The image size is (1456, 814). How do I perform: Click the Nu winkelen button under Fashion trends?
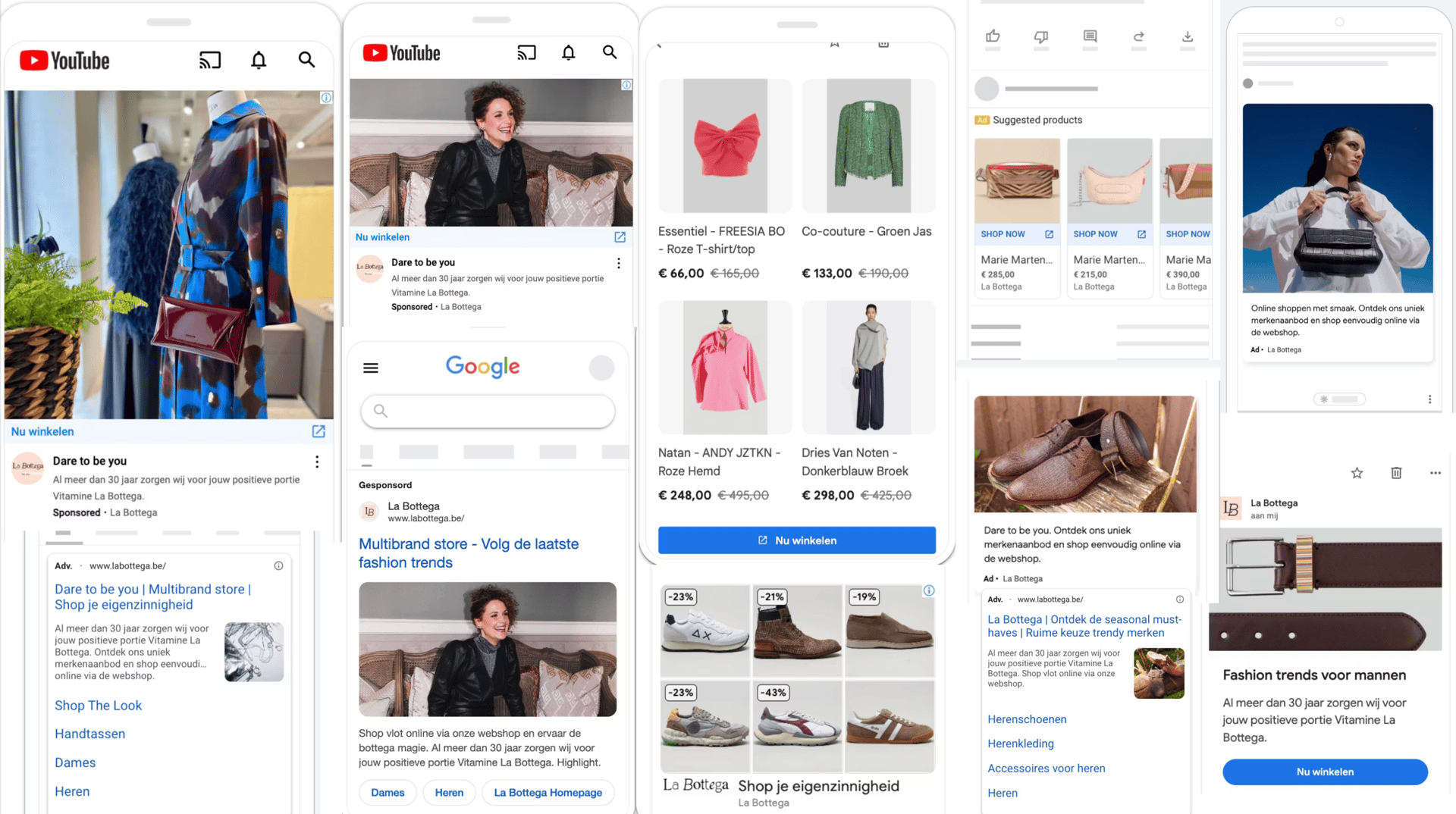click(1325, 772)
